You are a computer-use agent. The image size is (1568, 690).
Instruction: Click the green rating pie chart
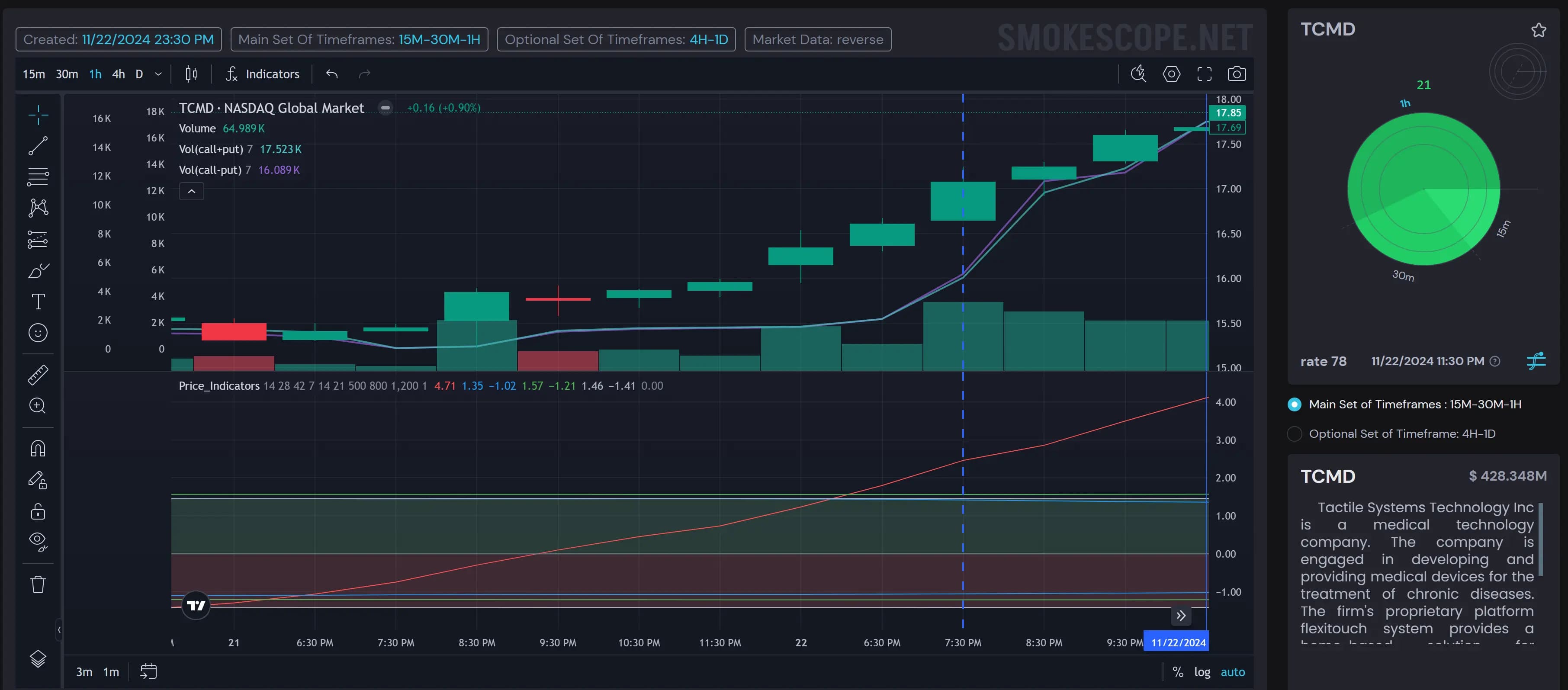pyautogui.click(x=1423, y=189)
